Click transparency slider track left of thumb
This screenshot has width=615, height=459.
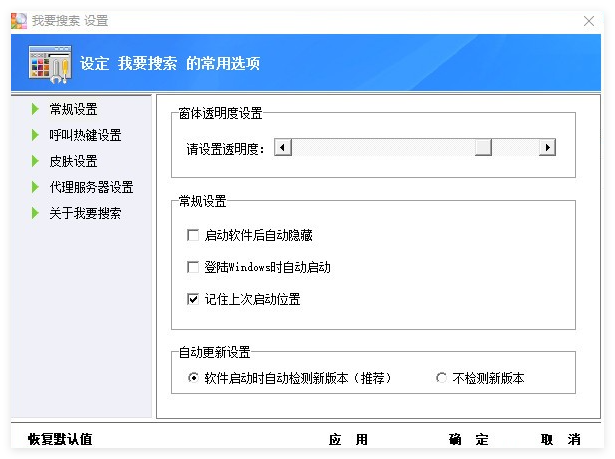coord(383,148)
